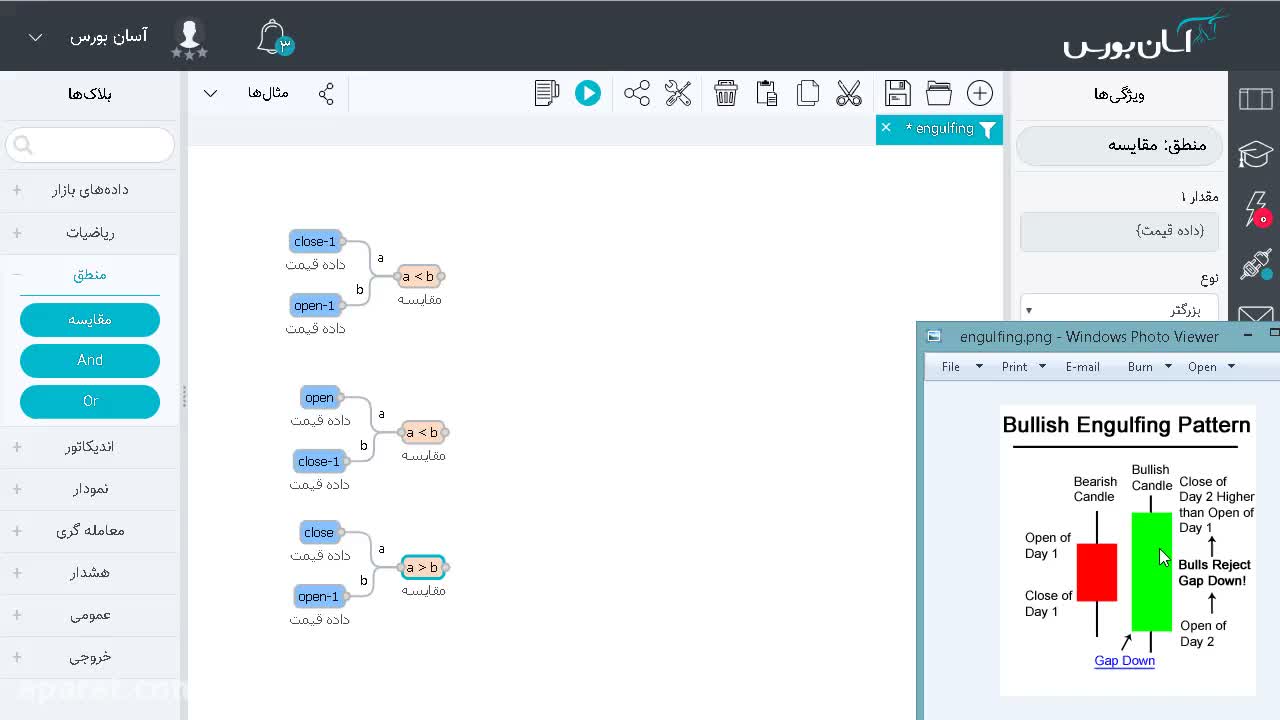Collapse the منطق blocks category
1280x720 pixels.
click(x=90, y=274)
